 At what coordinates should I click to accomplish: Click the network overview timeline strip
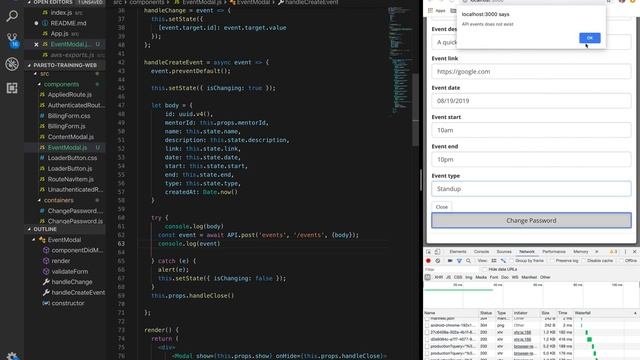pyautogui.click(x=531, y=295)
